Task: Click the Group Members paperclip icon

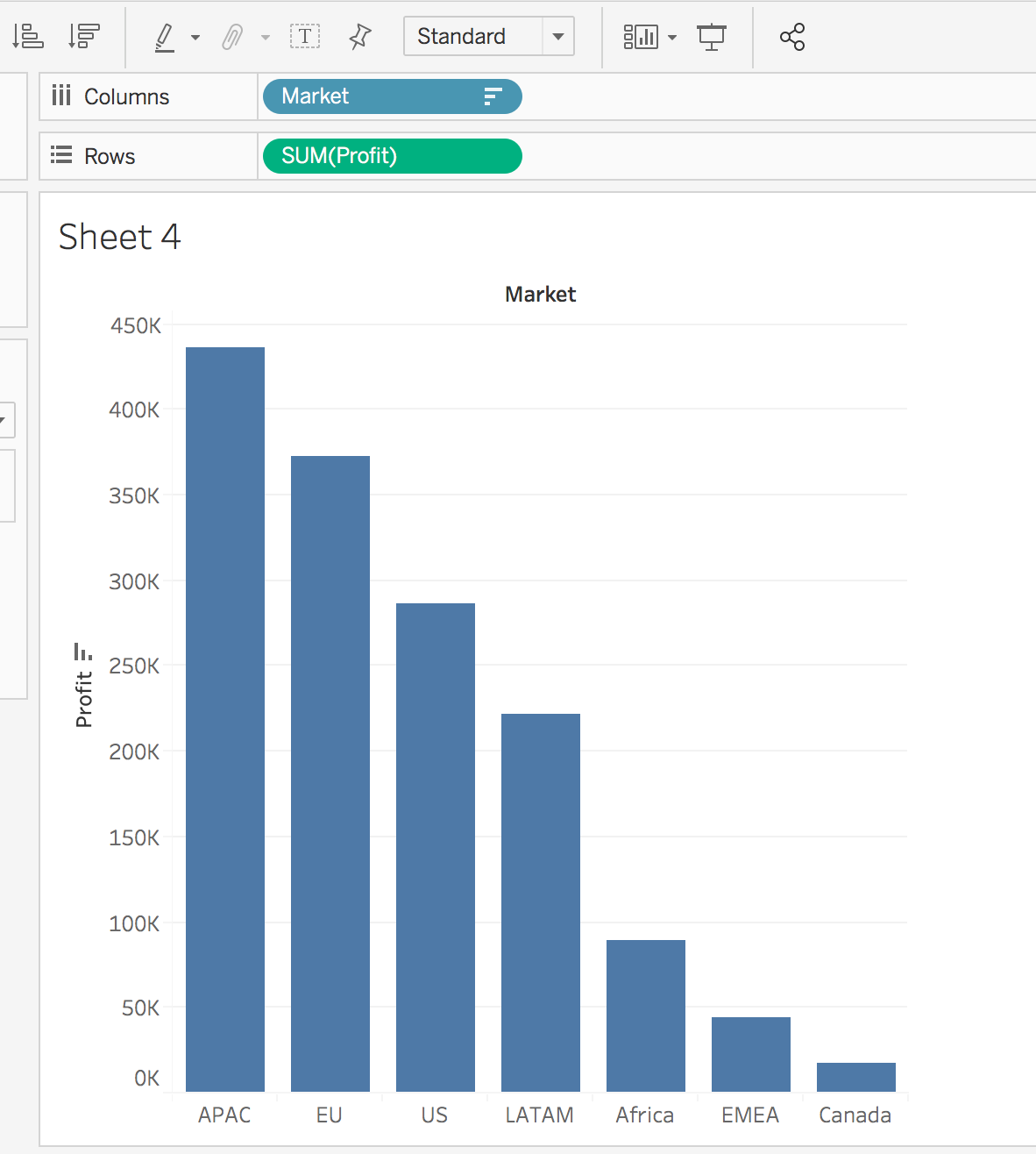Action: (232, 37)
